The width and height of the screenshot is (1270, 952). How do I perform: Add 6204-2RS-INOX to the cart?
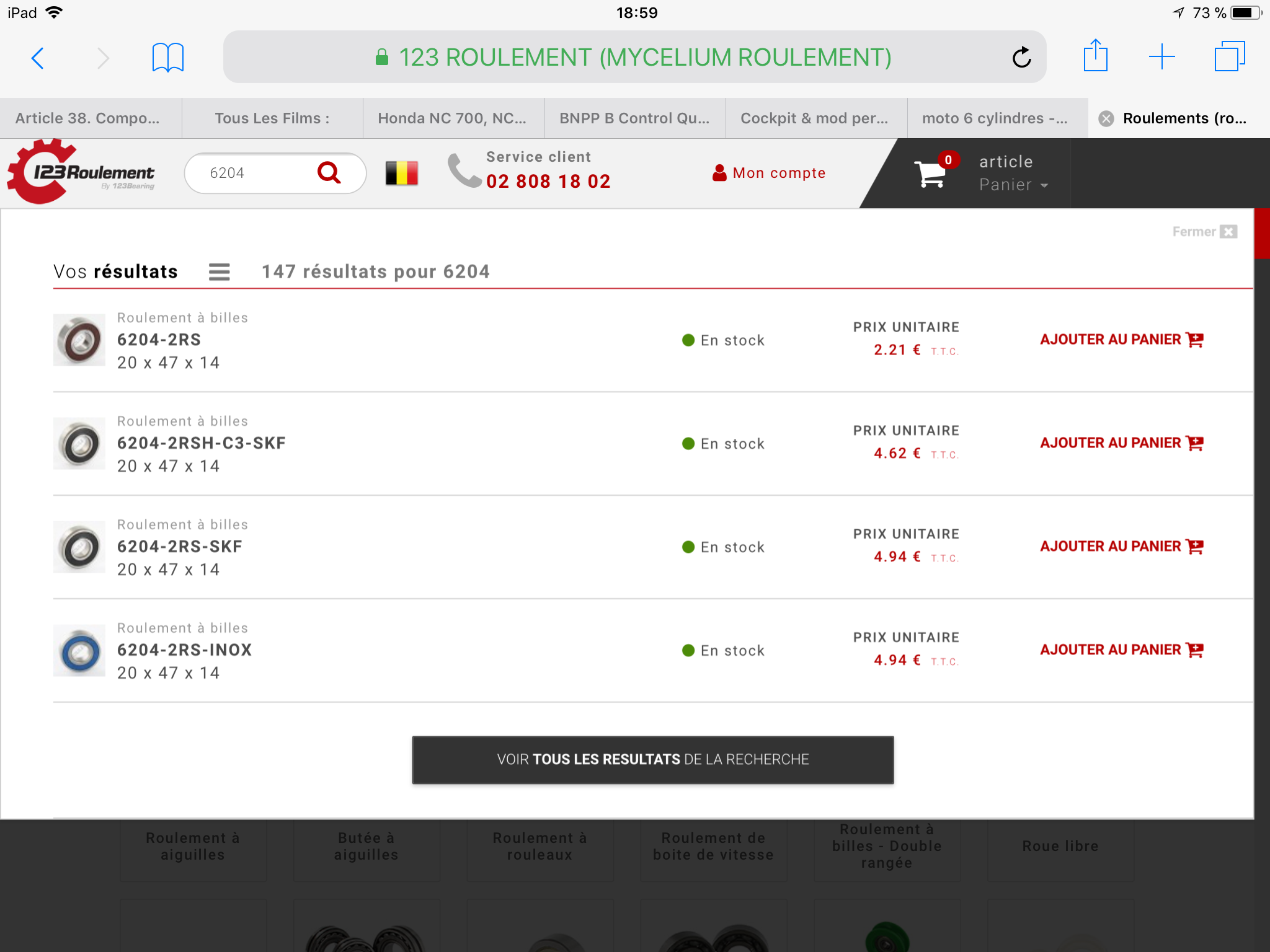point(1121,650)
